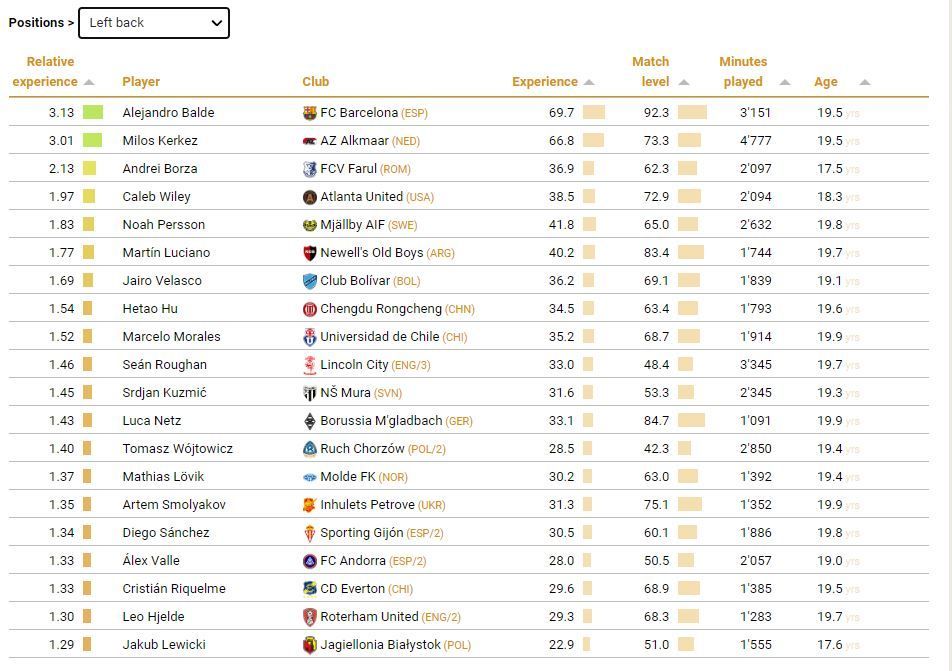This screenshot has width=952, height=671.
Task: Click Balde's 92.3 match level bar
Action: coord(692,112)
